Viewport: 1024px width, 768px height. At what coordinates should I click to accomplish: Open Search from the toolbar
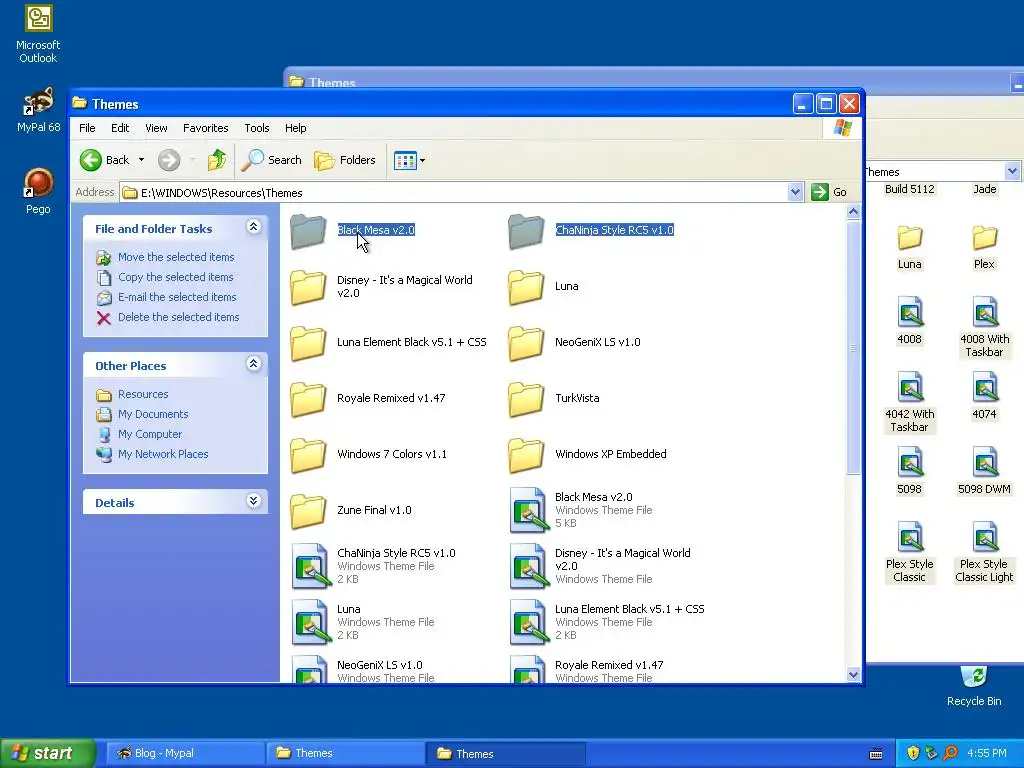click(271, 160)
